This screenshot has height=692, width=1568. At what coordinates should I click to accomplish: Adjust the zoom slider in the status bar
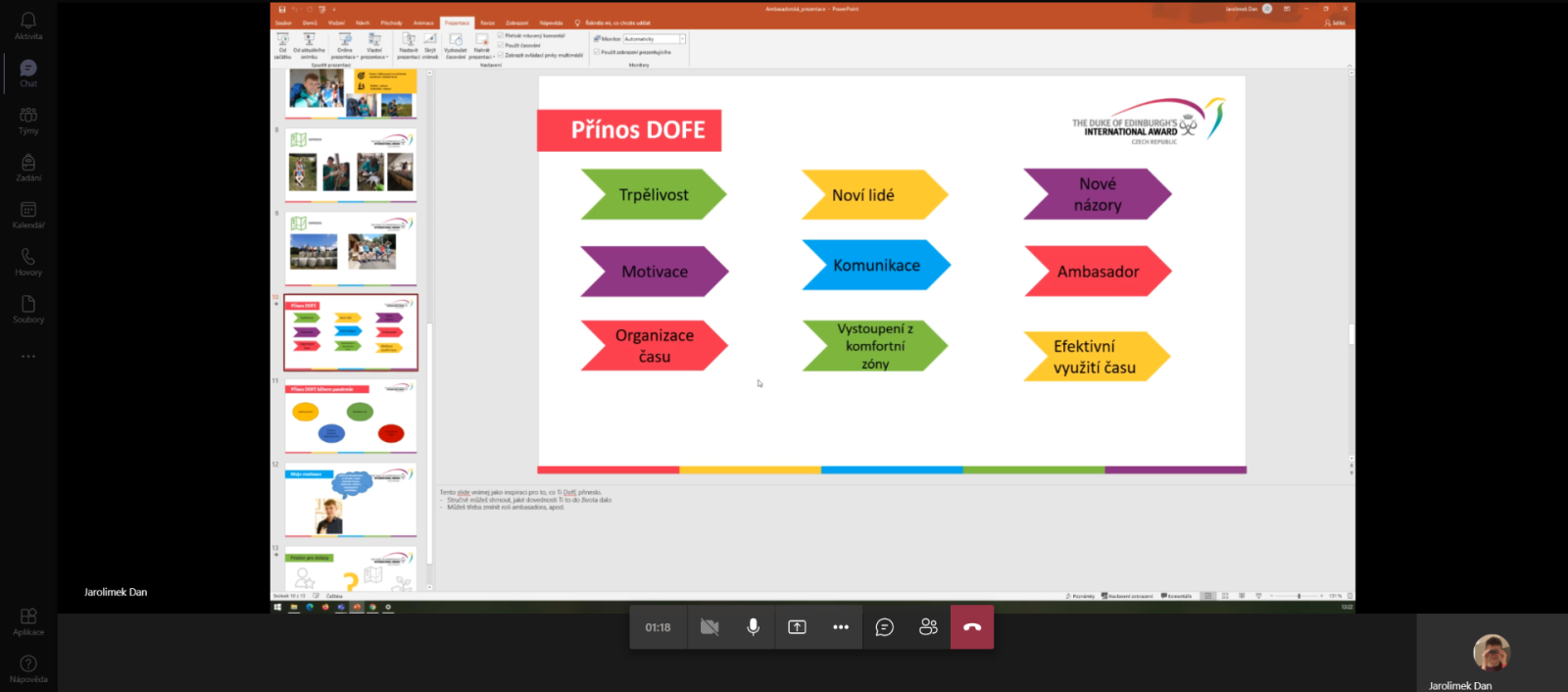[x=1298, y=596]
